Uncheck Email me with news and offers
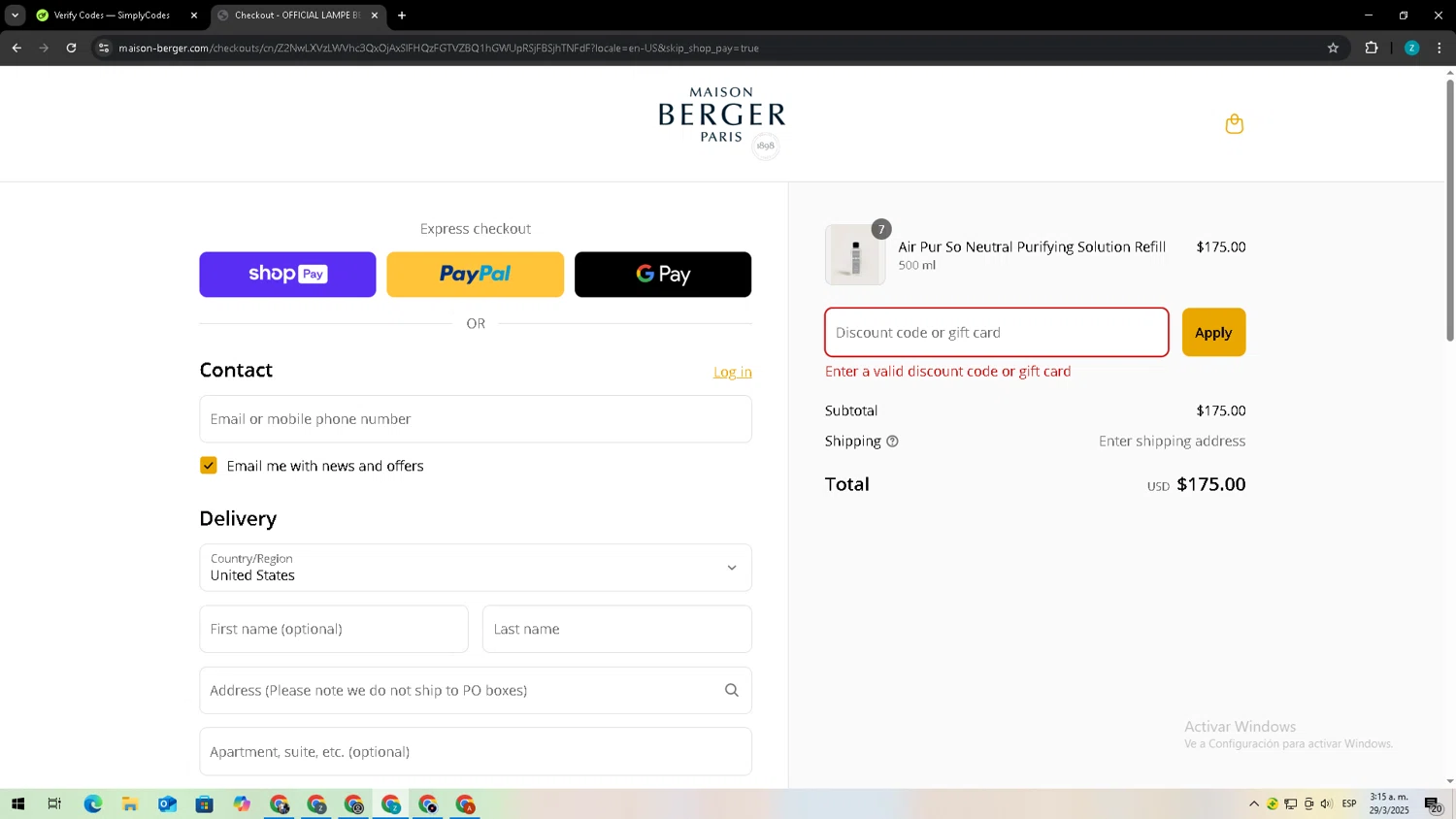This screenshot has height=819, width=1456. pos(209,466)
